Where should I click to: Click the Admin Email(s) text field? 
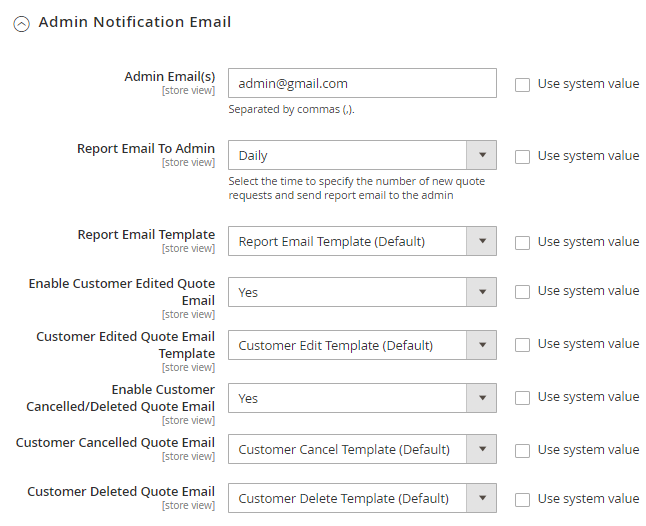coord(362,84)
